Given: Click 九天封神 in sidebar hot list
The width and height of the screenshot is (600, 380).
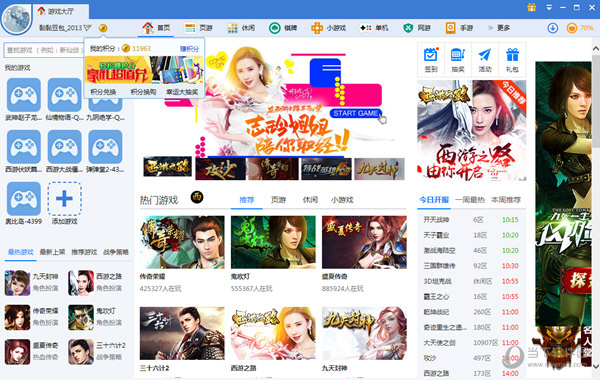Looking at the screenshot, I should click(32, 282).
